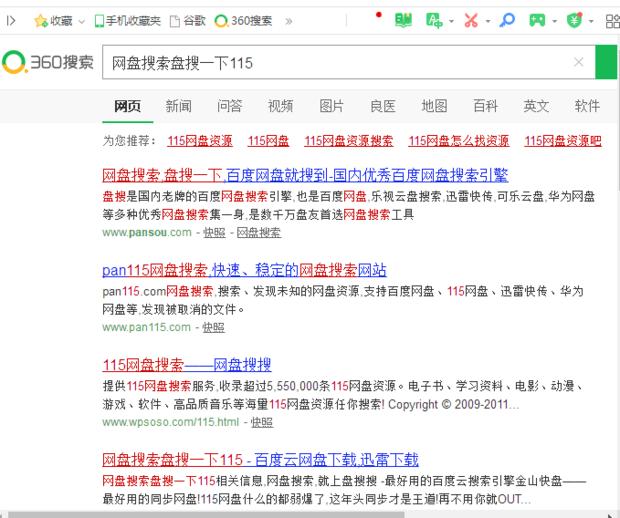Open 快照 for the pan115.com result
This screenshot has height=518, width=620.
click(214, 327)
